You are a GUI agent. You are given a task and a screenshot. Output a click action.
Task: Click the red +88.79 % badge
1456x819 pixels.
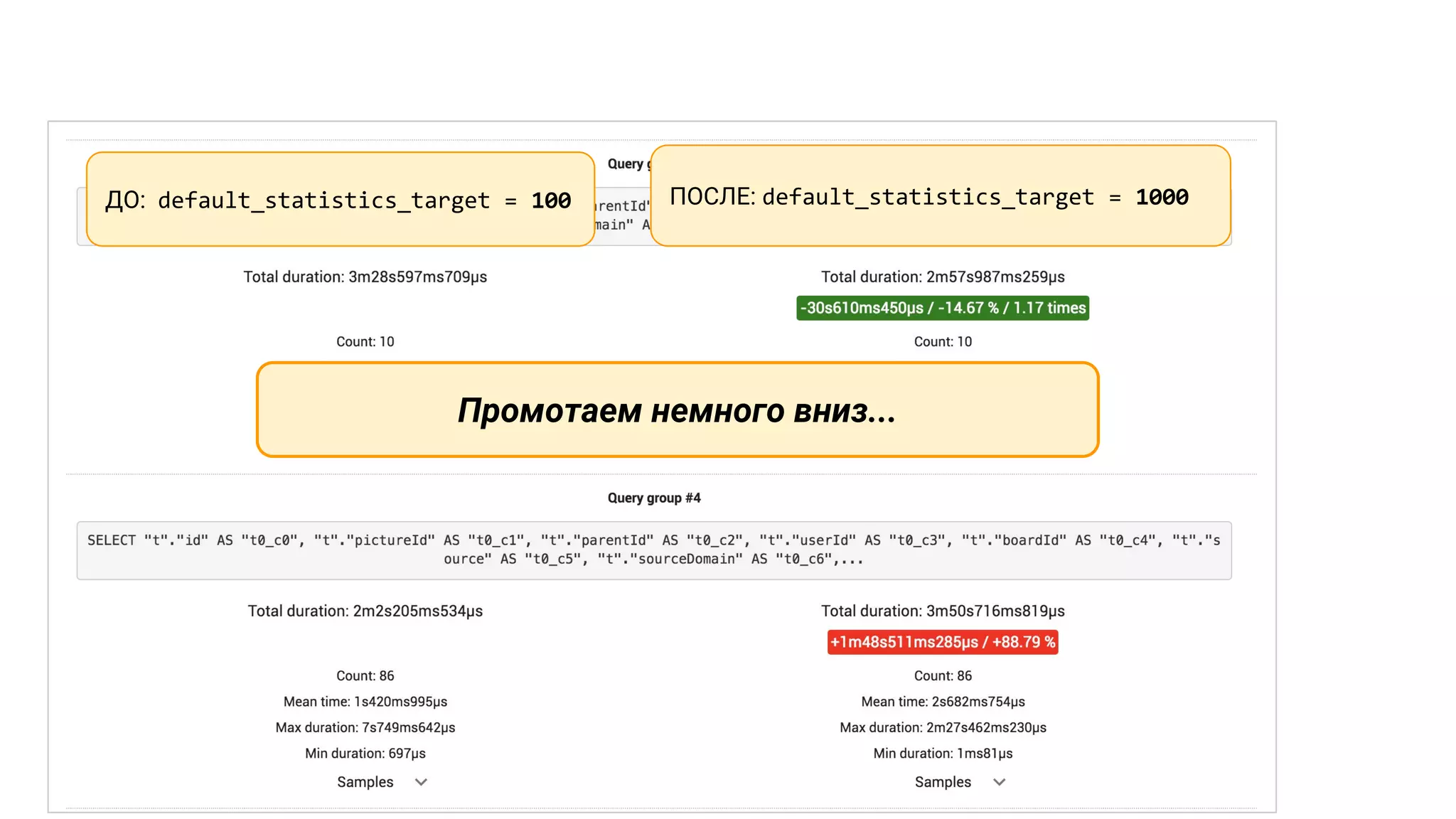[x=943, y=642]
